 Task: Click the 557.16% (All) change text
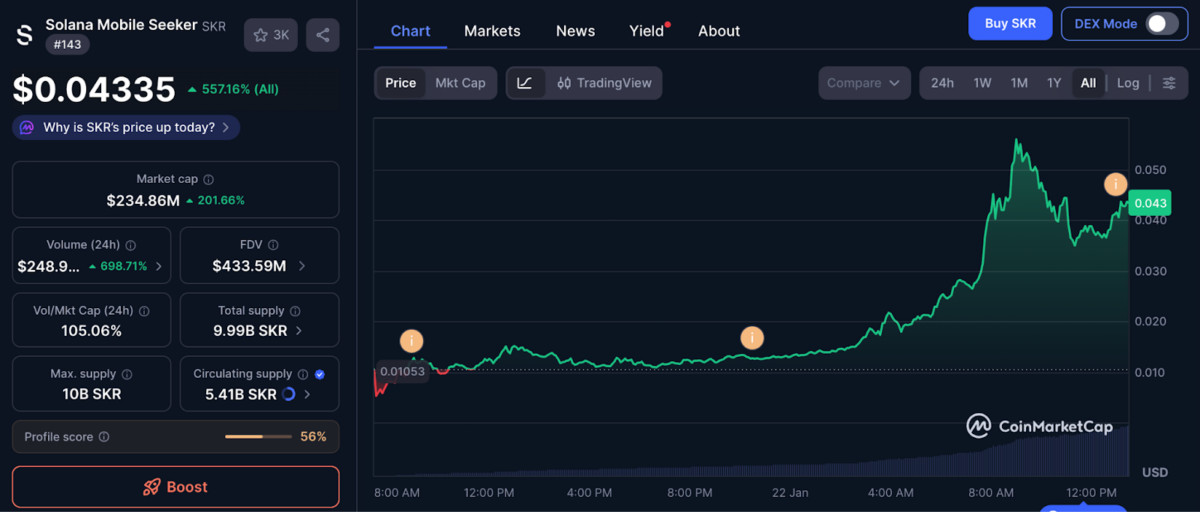(x=233, y=89)
